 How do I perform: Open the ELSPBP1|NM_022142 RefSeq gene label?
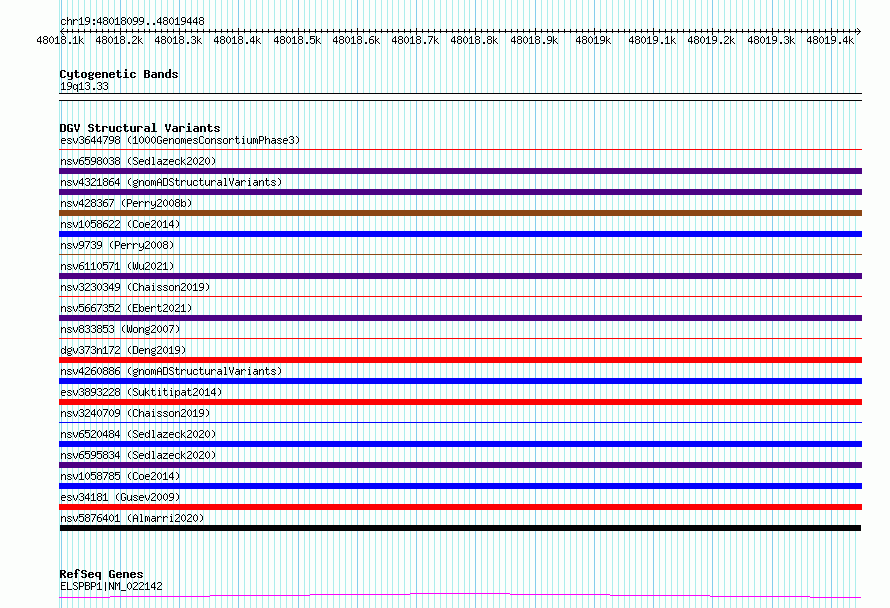click(x=111, y=586)
